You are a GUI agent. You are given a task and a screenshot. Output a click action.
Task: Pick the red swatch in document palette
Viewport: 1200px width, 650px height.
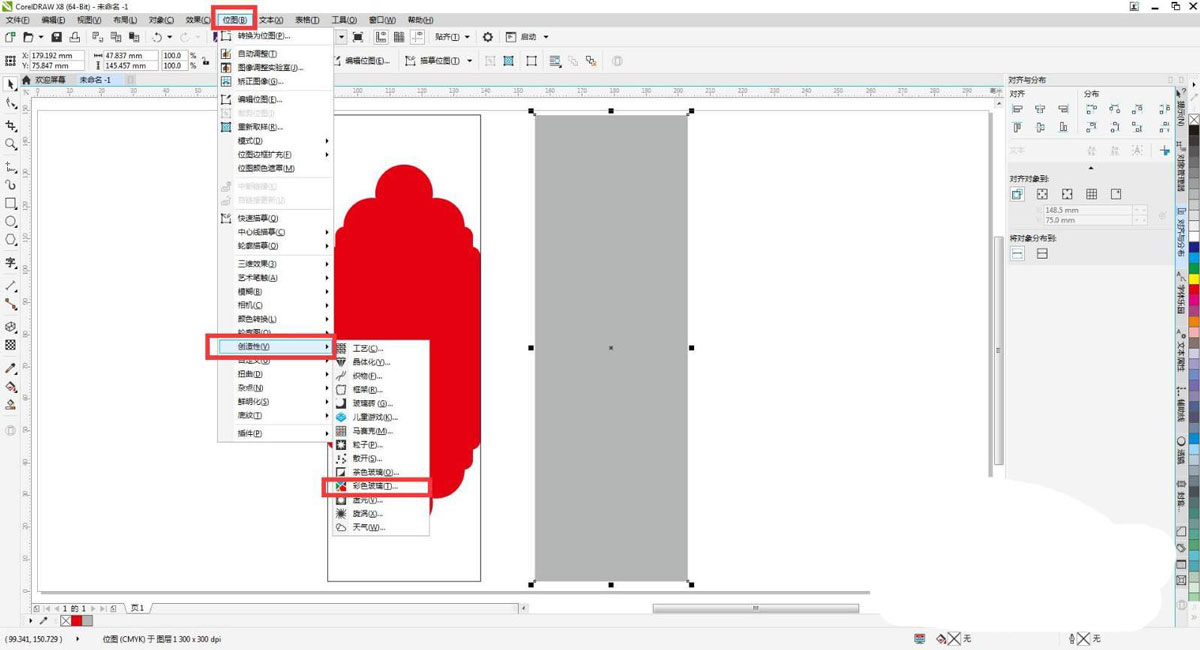point(76,621)
